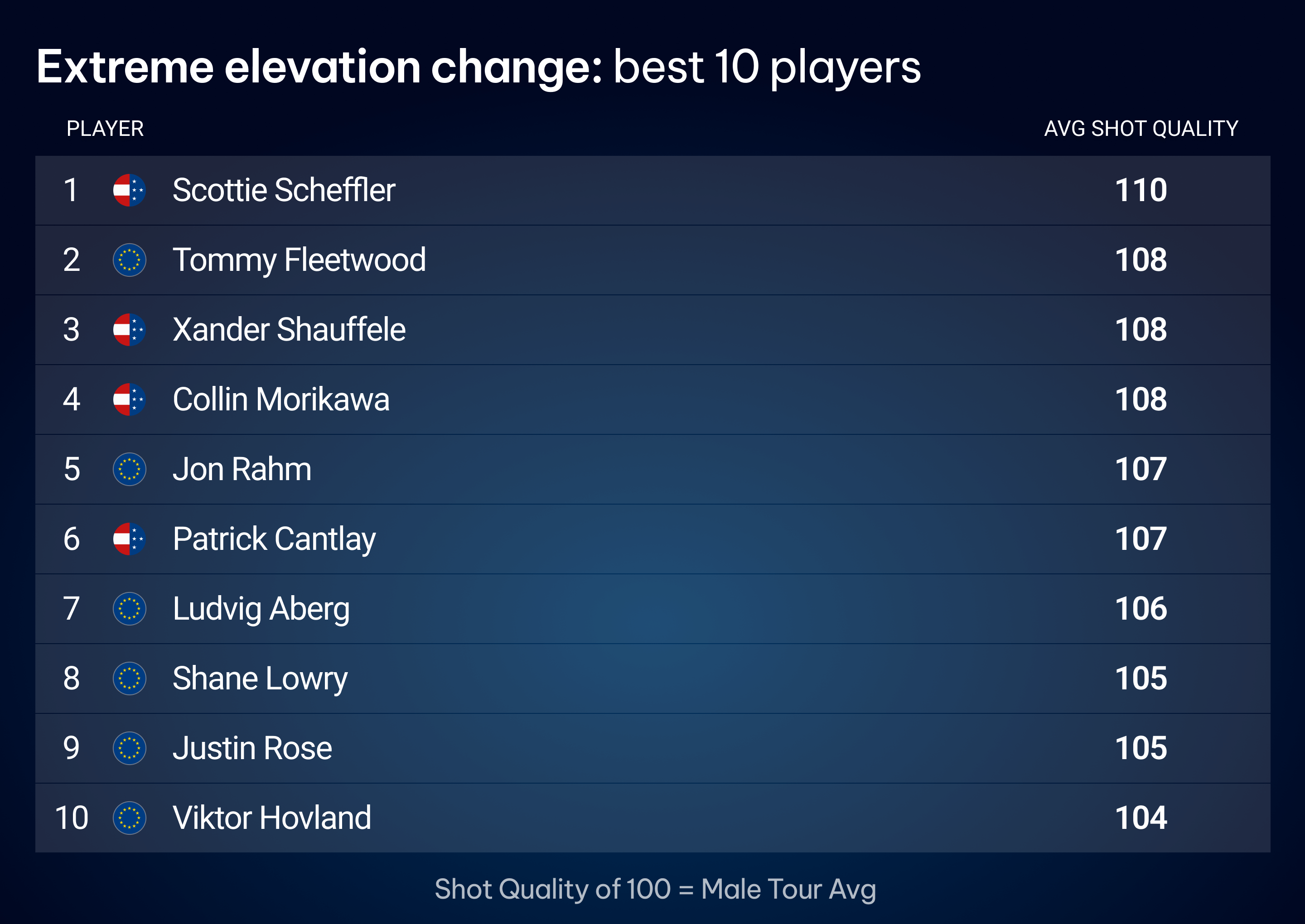The width and height of the screenshot is (1305, 924).
Task: Click Scottie Scheffler's 110 shot quality score
Action: tap(1141, 190)
